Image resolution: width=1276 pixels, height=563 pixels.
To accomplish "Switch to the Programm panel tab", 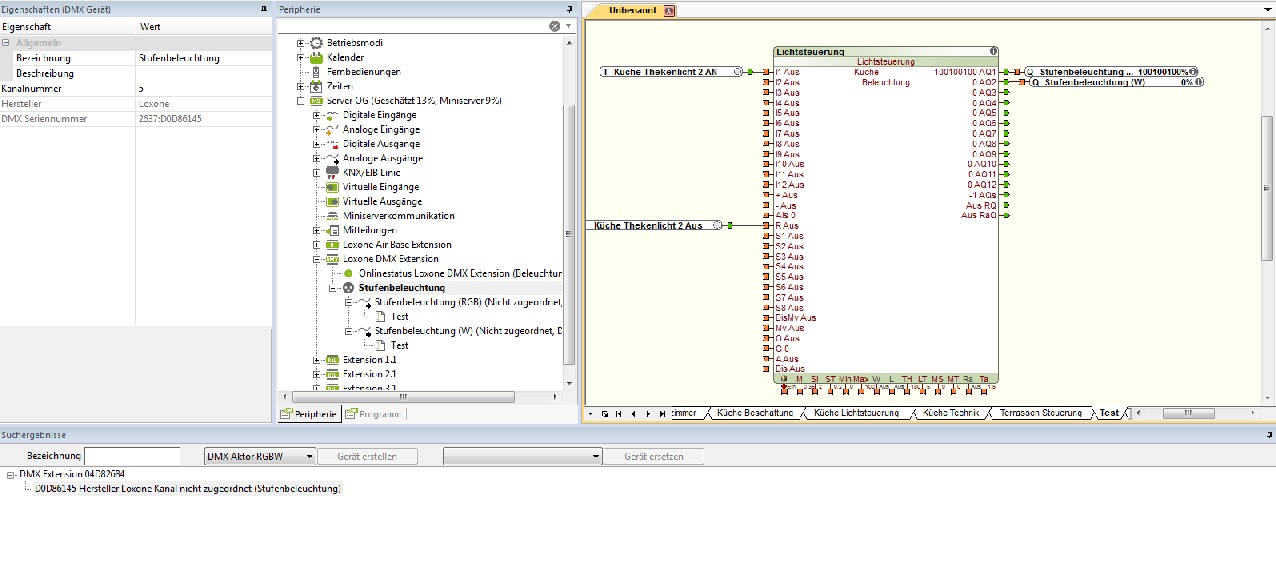I will click(x=374, y=414).
